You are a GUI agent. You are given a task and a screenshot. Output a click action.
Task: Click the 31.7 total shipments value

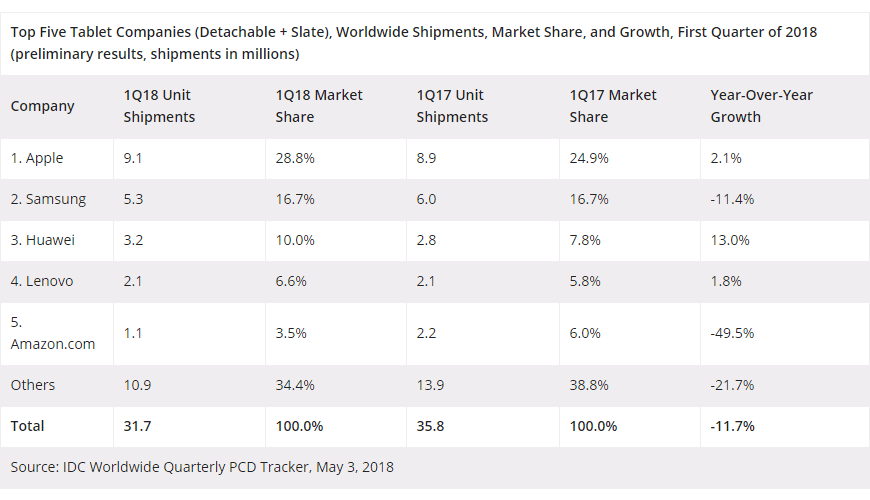(138, 426)
